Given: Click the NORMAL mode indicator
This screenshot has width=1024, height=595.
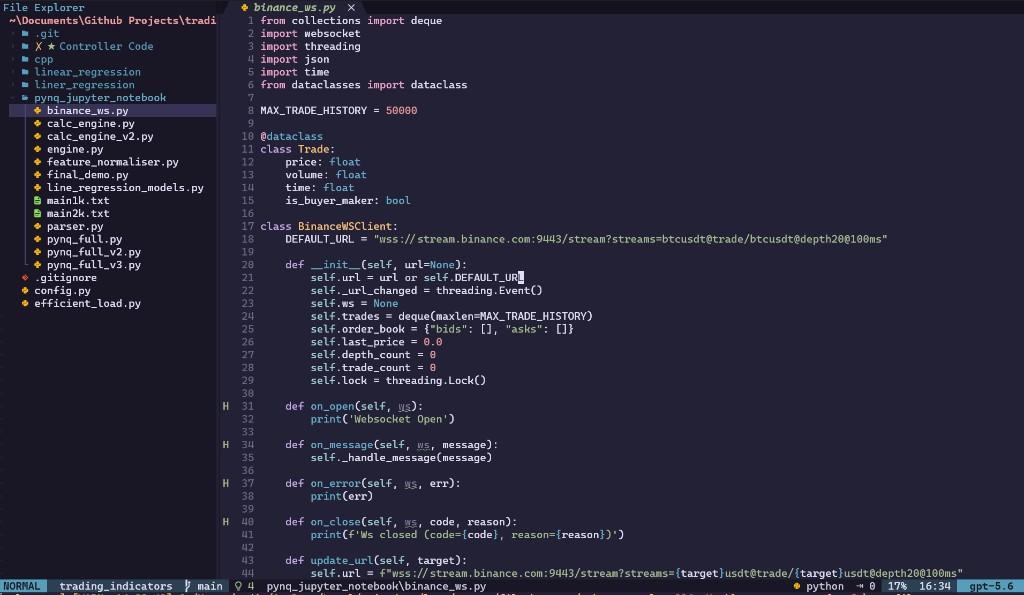Looking at the screenshot, I should click(x=22, y=586).
